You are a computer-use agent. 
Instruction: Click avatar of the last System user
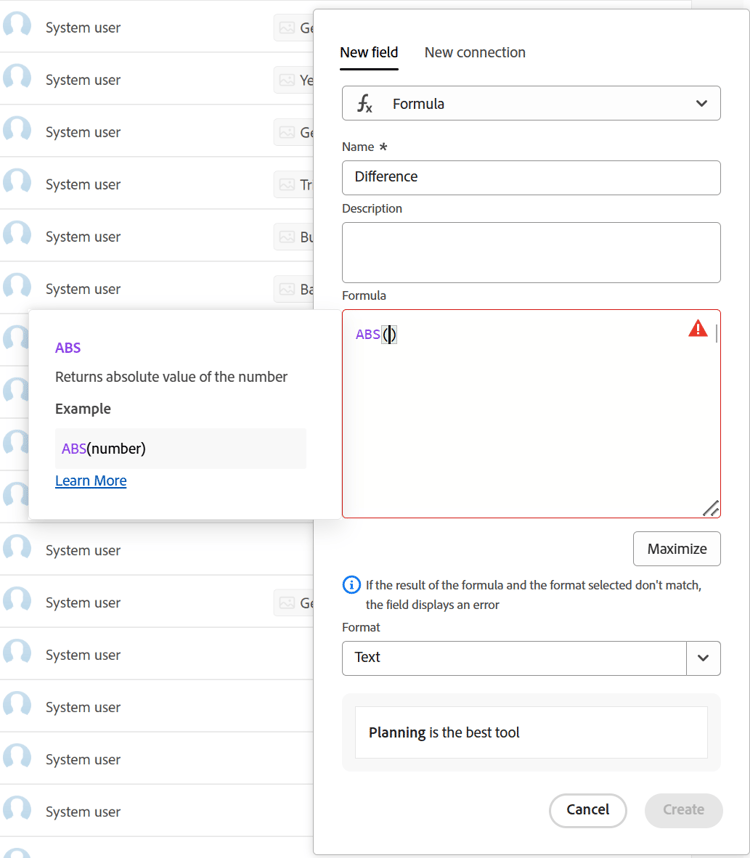coord(17,811)
